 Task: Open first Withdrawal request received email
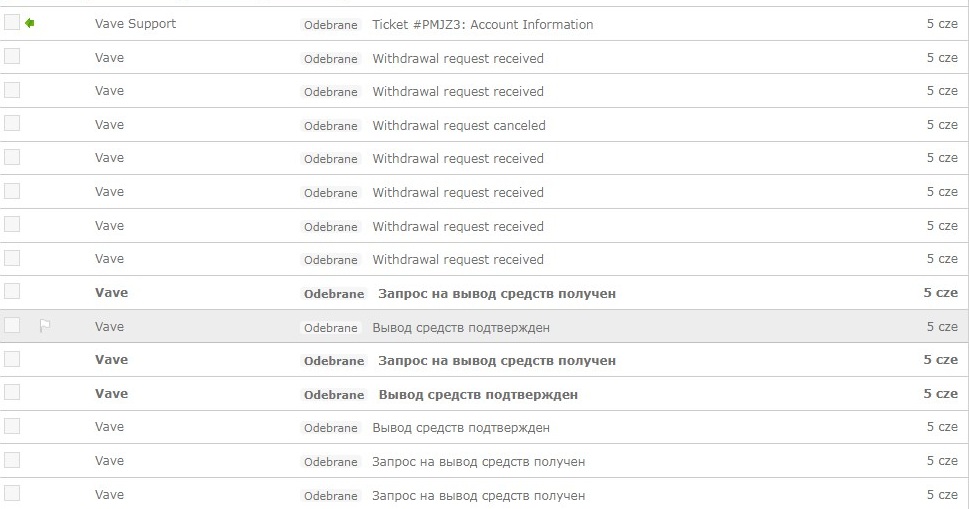coord(458,59)
